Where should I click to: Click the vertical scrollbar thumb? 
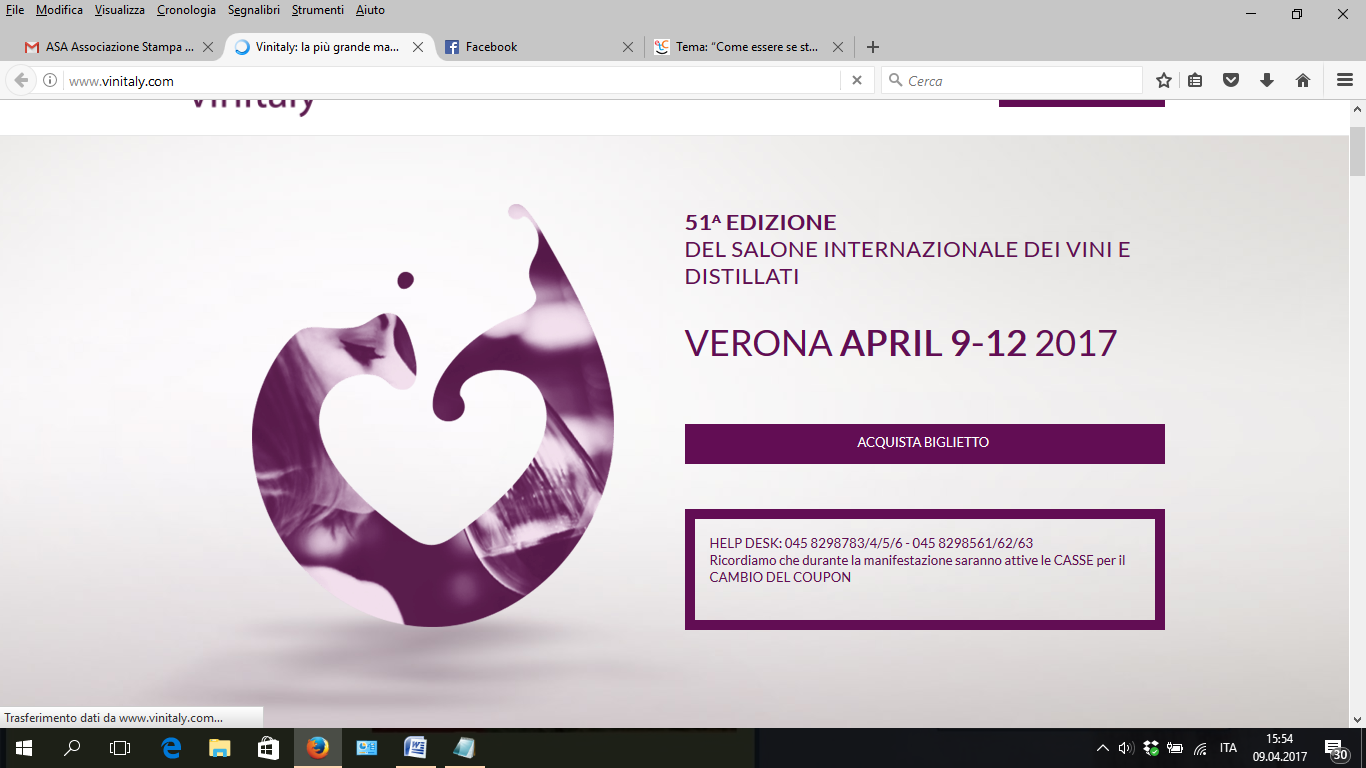(1357, 151)
